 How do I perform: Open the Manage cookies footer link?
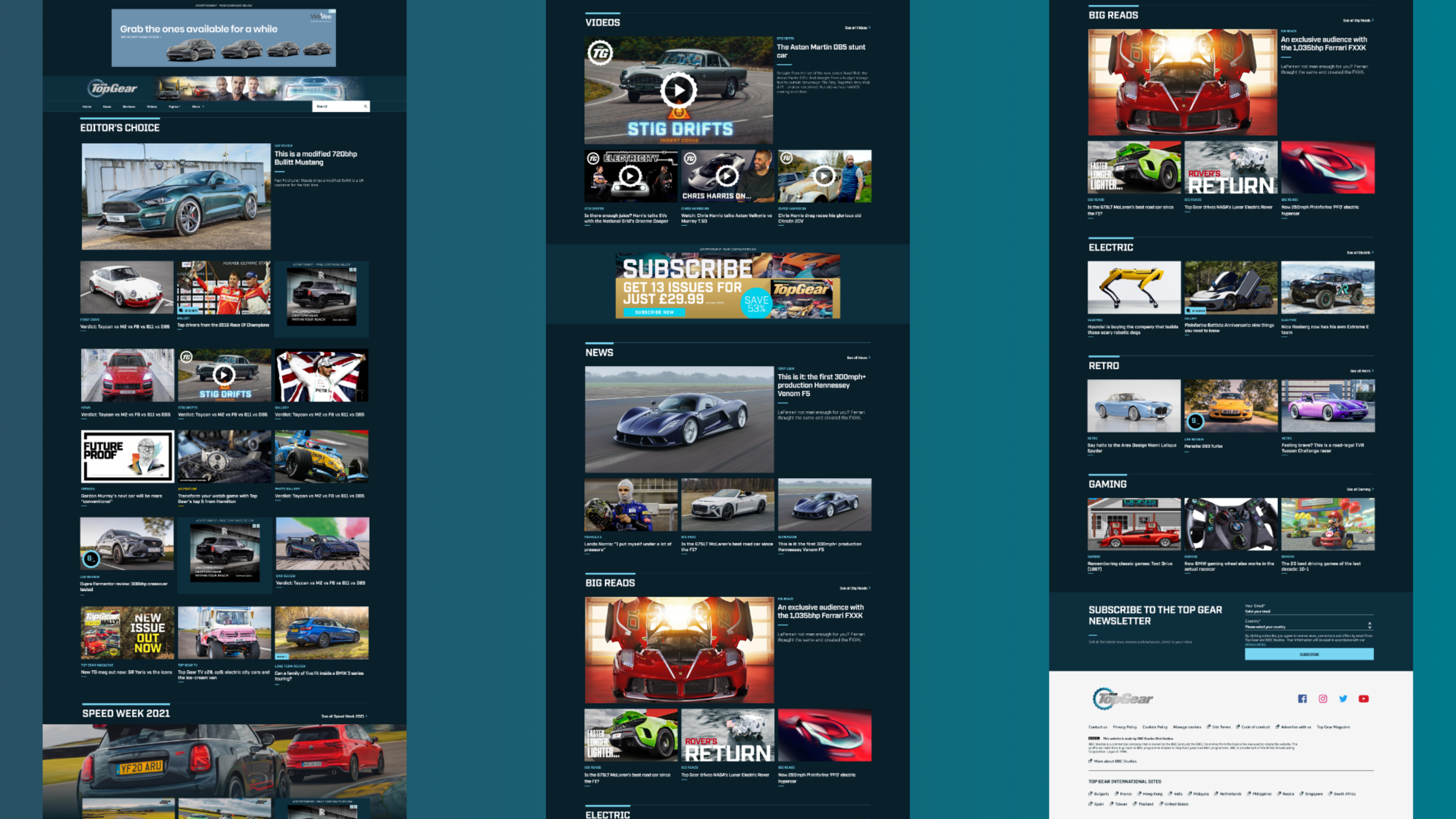pyautogui.click(x=1187, y=727)
